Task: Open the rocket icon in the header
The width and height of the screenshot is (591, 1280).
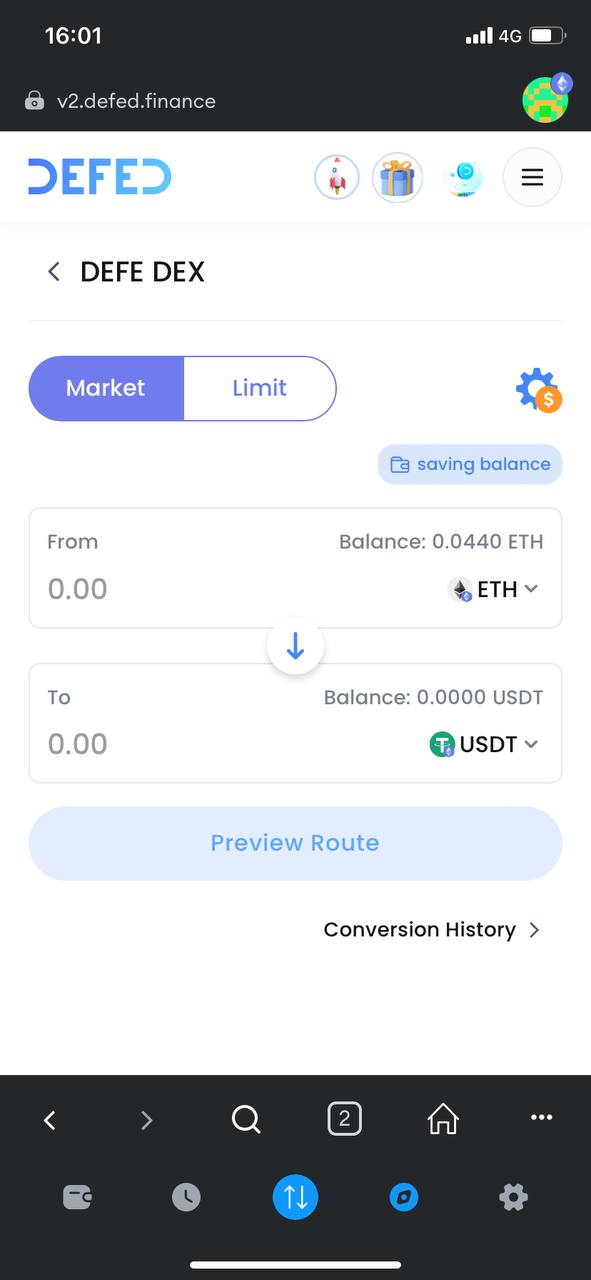Action: pyautogui.click(x=337, y=178)
